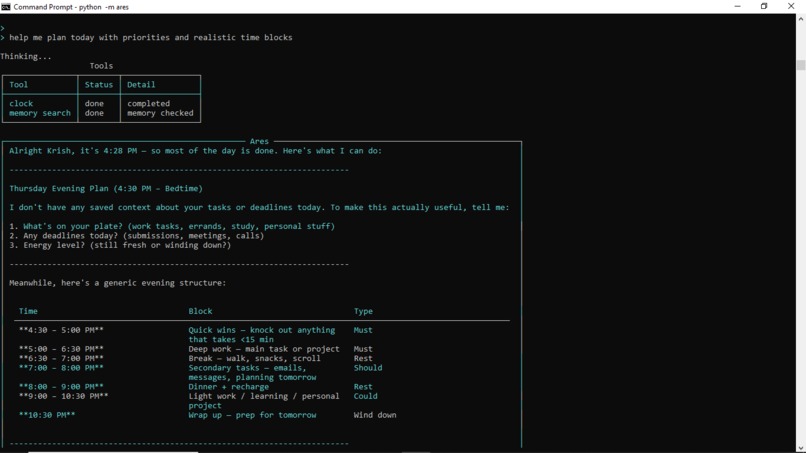Click question 2 'Any deadlines today?'
The height and width of the screenshot is (453, 806).
(x=136, y=236)
